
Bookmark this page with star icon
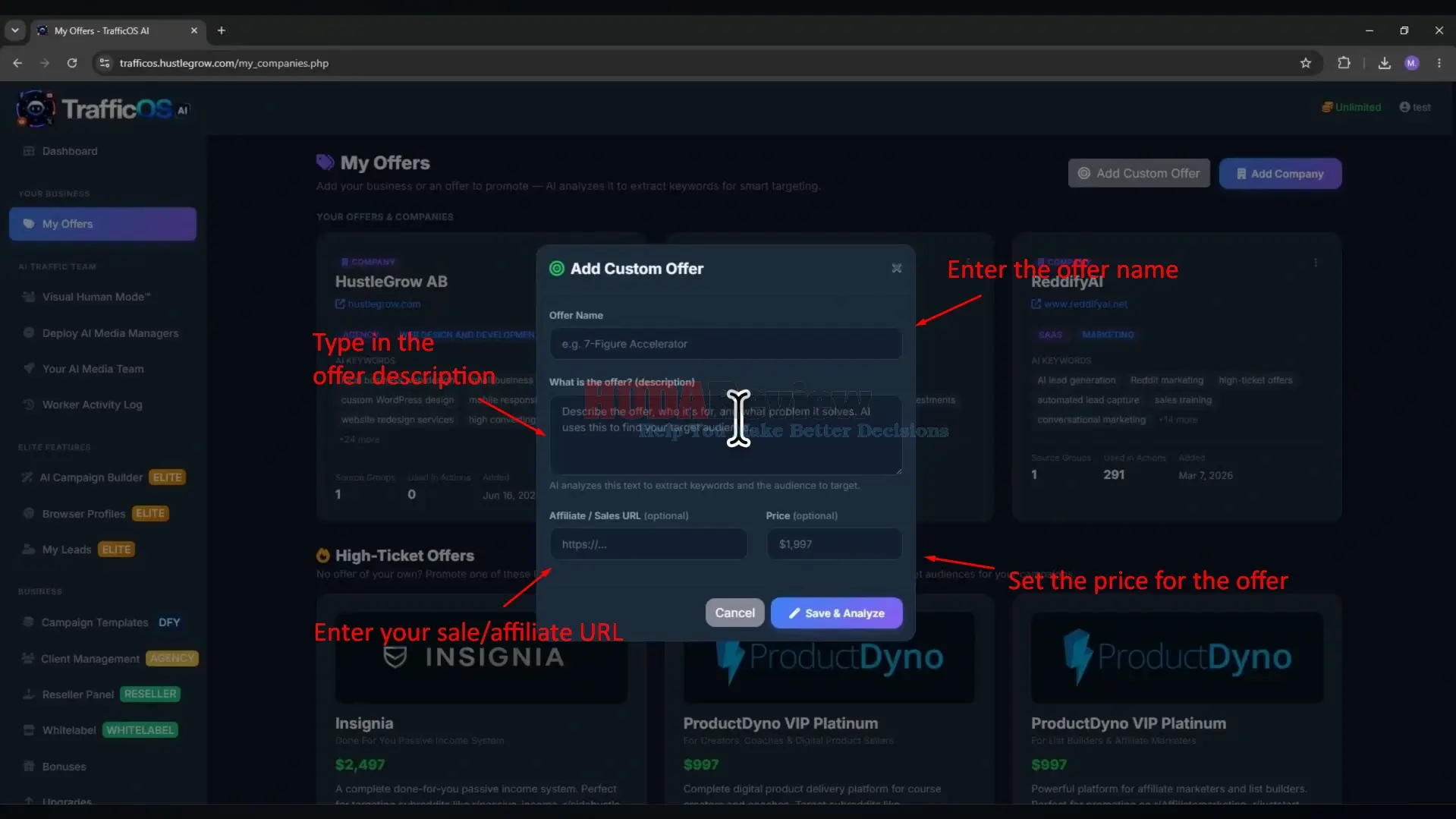coord(1305,63)
